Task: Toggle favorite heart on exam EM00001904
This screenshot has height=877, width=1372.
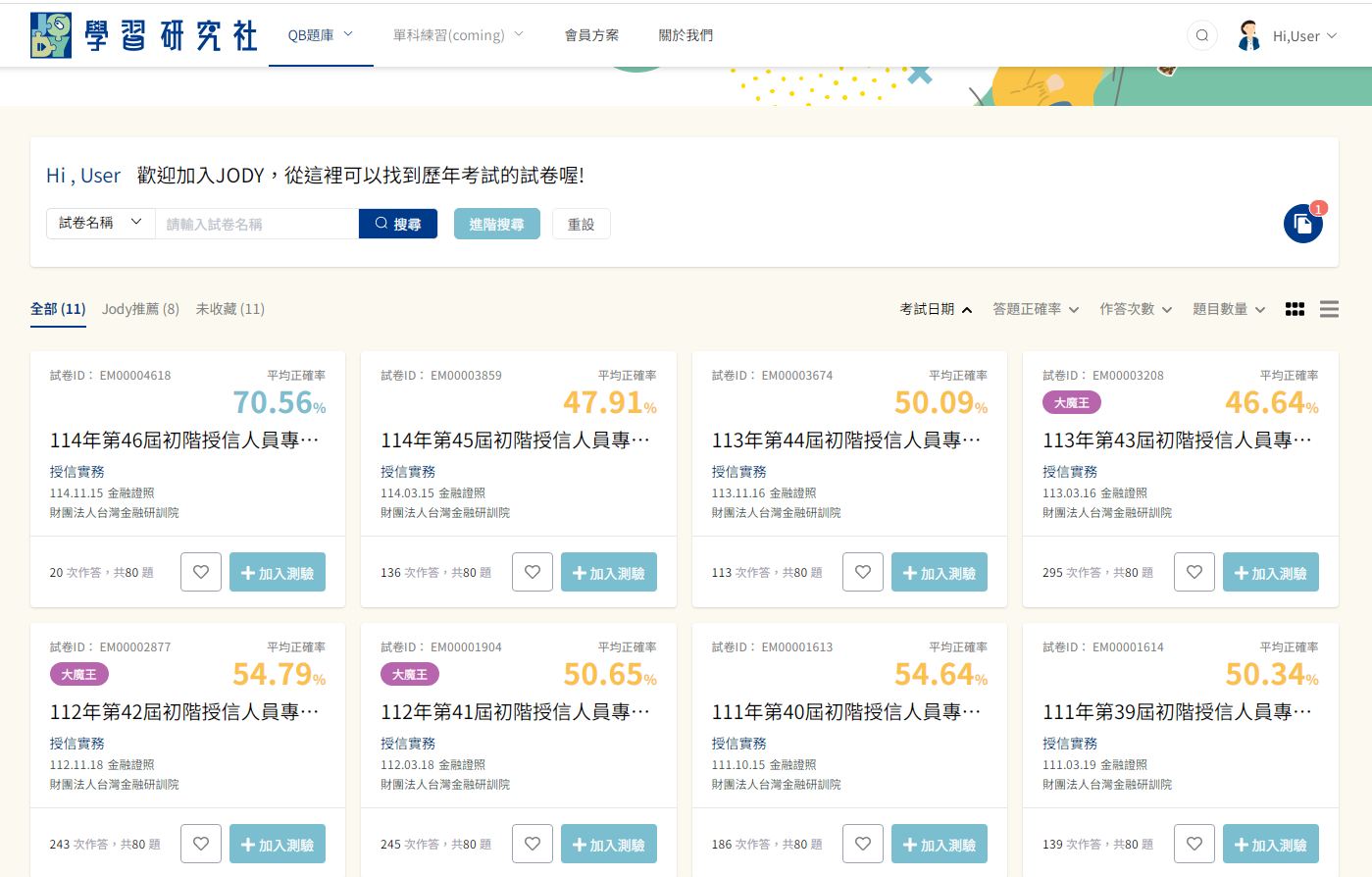Action: click(533, 844)
